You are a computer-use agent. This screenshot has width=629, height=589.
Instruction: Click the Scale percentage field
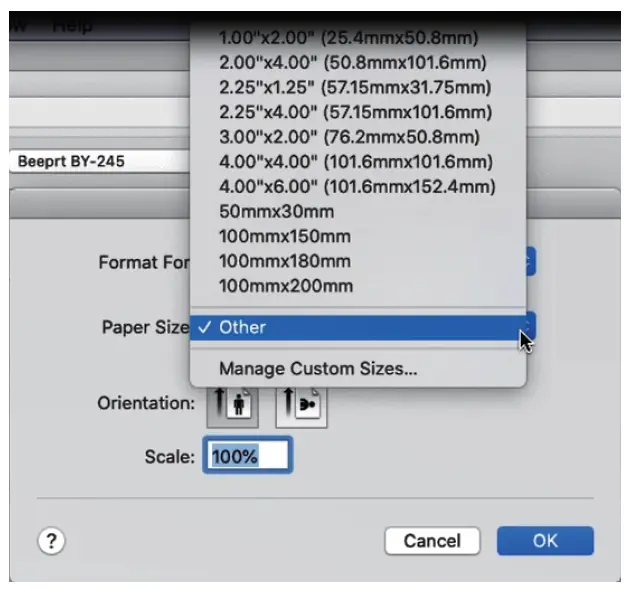(248, 456)
